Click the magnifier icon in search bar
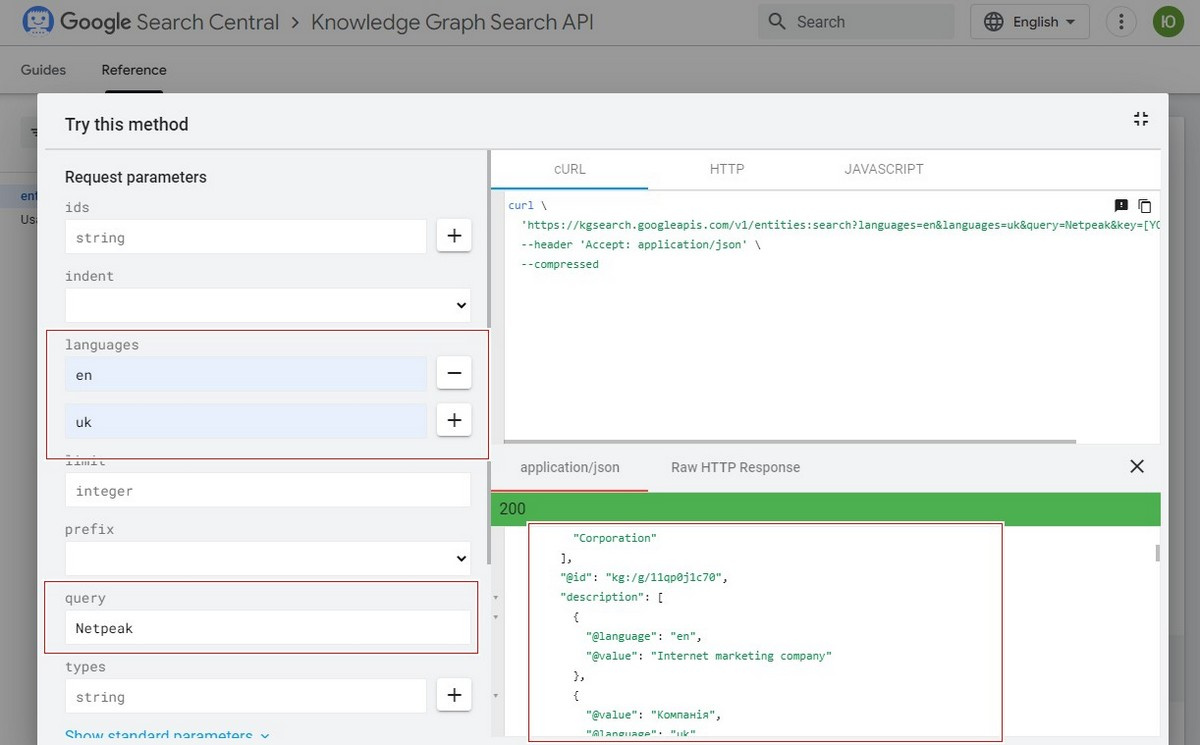Screen dimensions: 1200x745 pyautogui.click(x=777, y=22)
